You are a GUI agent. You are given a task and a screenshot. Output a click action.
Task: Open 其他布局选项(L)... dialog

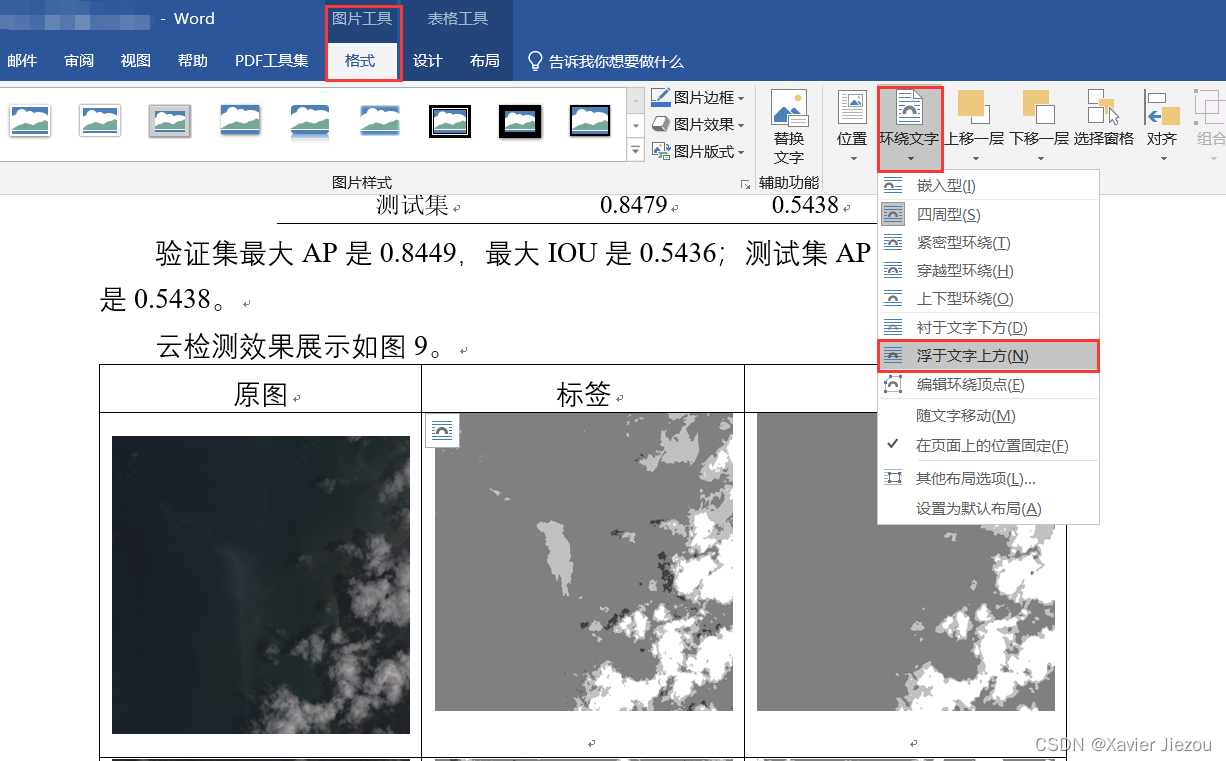point(988,479)
